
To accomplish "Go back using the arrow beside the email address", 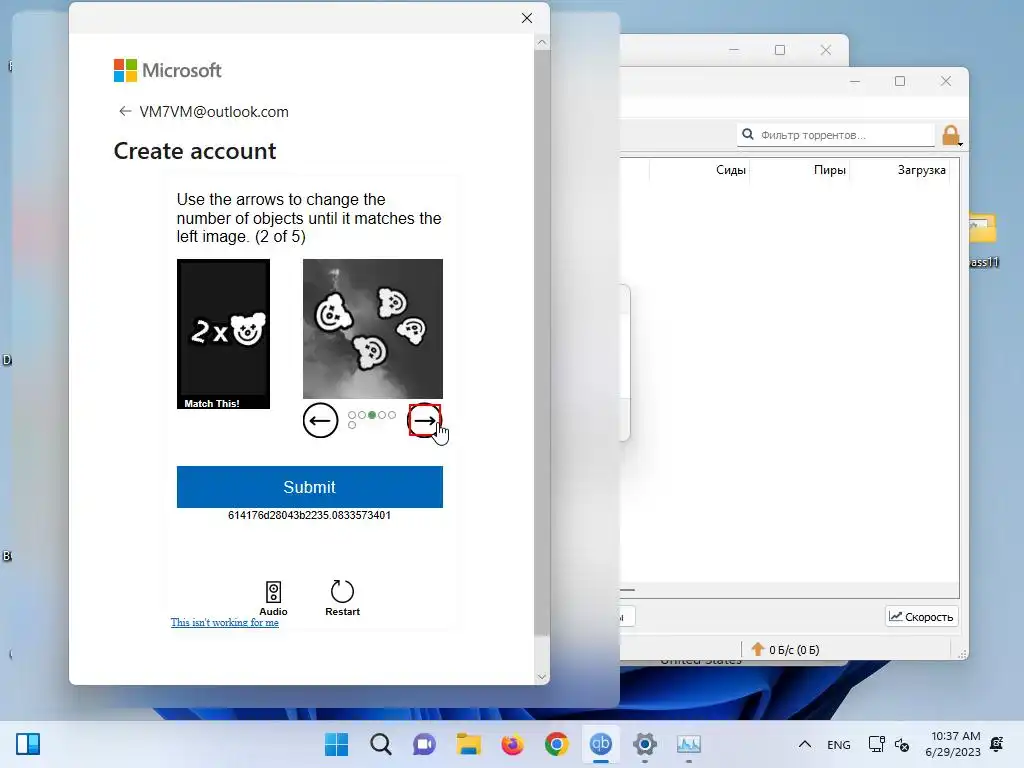I will (x=125, y=111).
